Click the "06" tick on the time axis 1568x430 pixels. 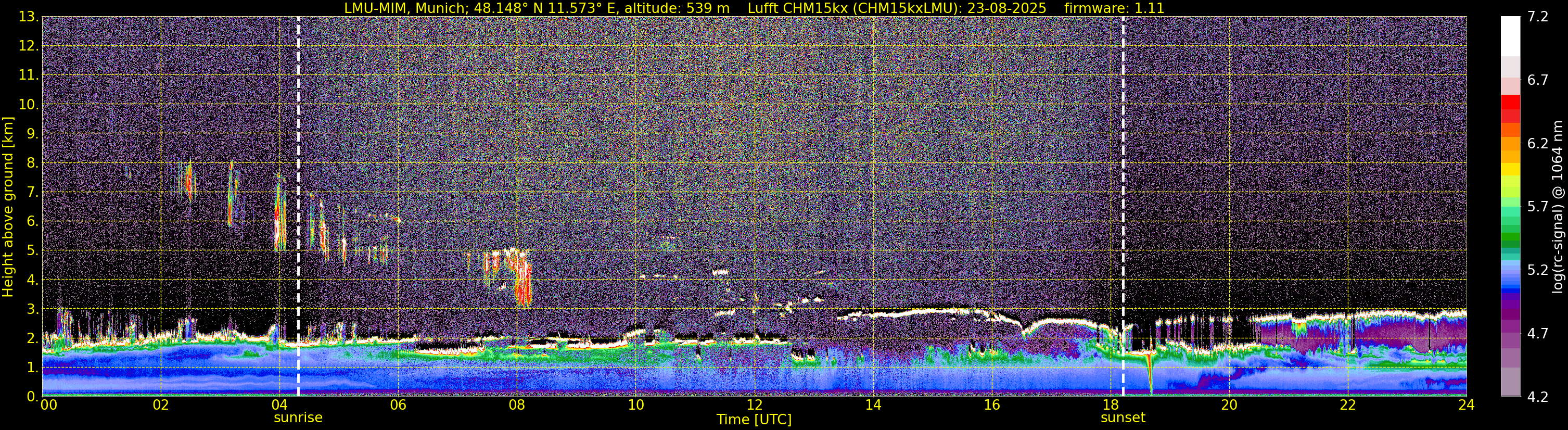coord(398,406)
